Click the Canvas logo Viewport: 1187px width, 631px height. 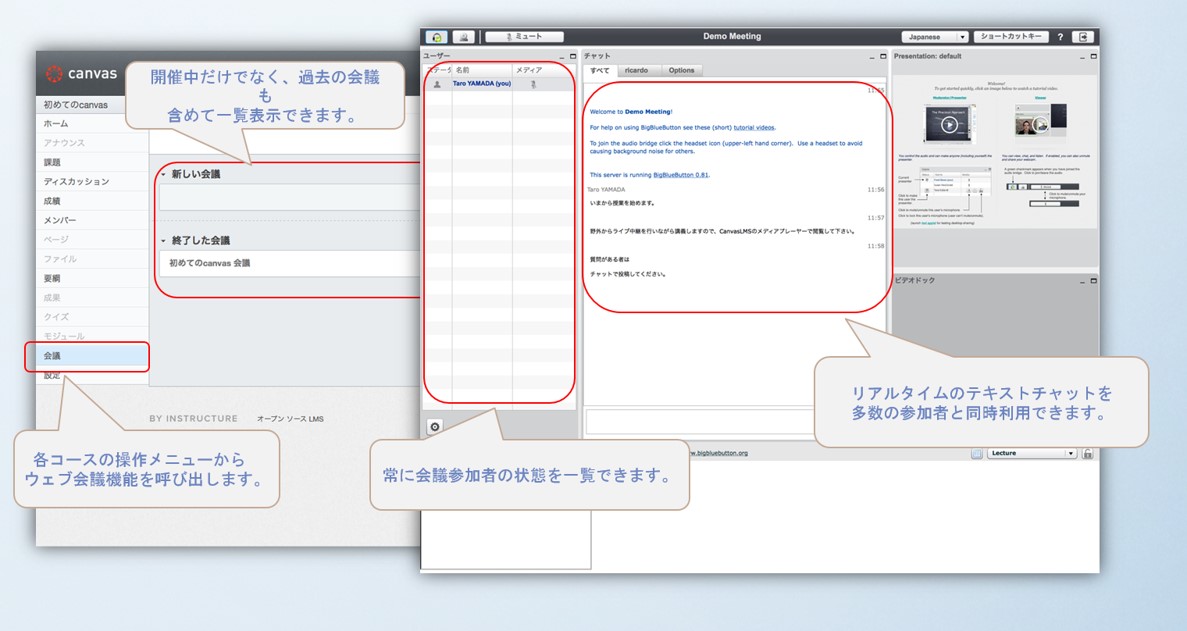point(81,73)
